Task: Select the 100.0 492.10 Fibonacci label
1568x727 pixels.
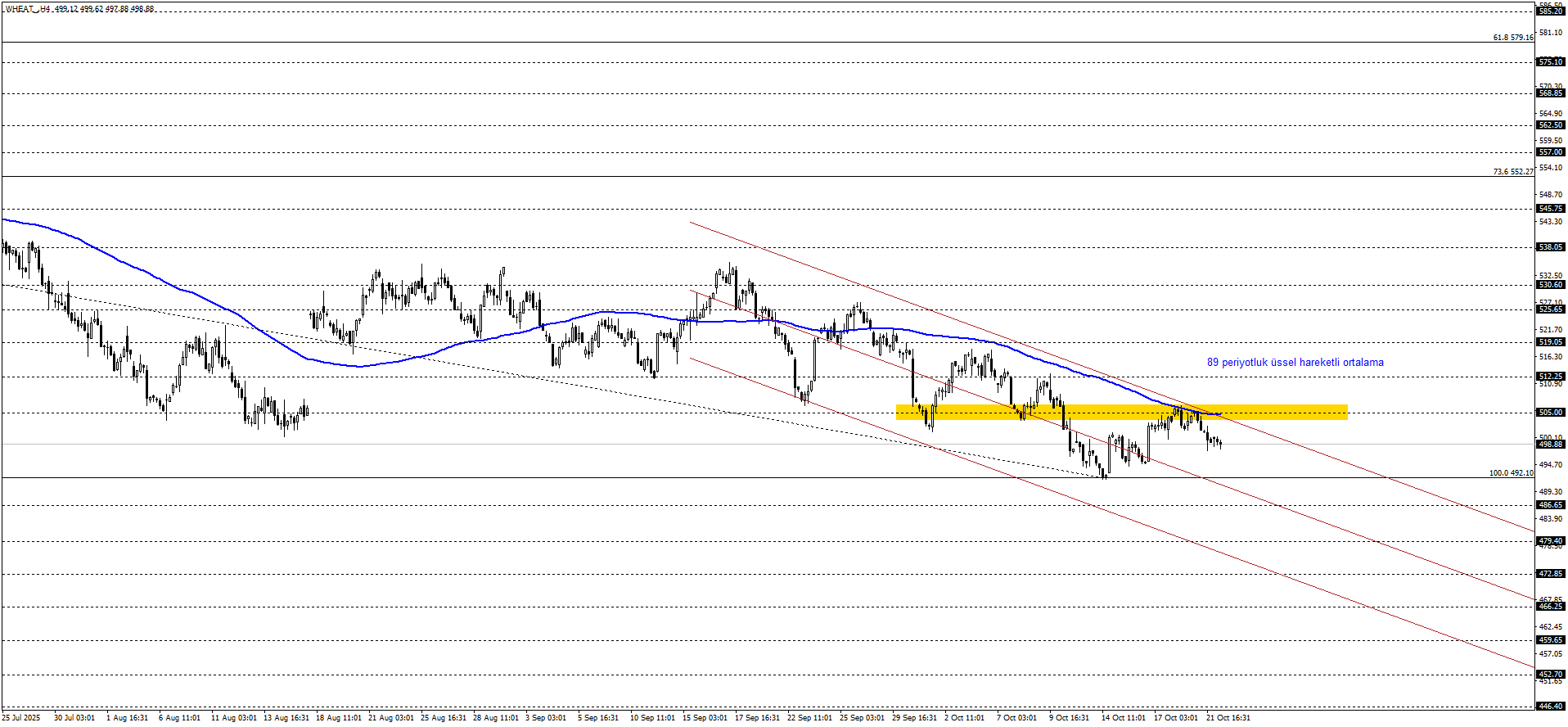Action: 1511,473
